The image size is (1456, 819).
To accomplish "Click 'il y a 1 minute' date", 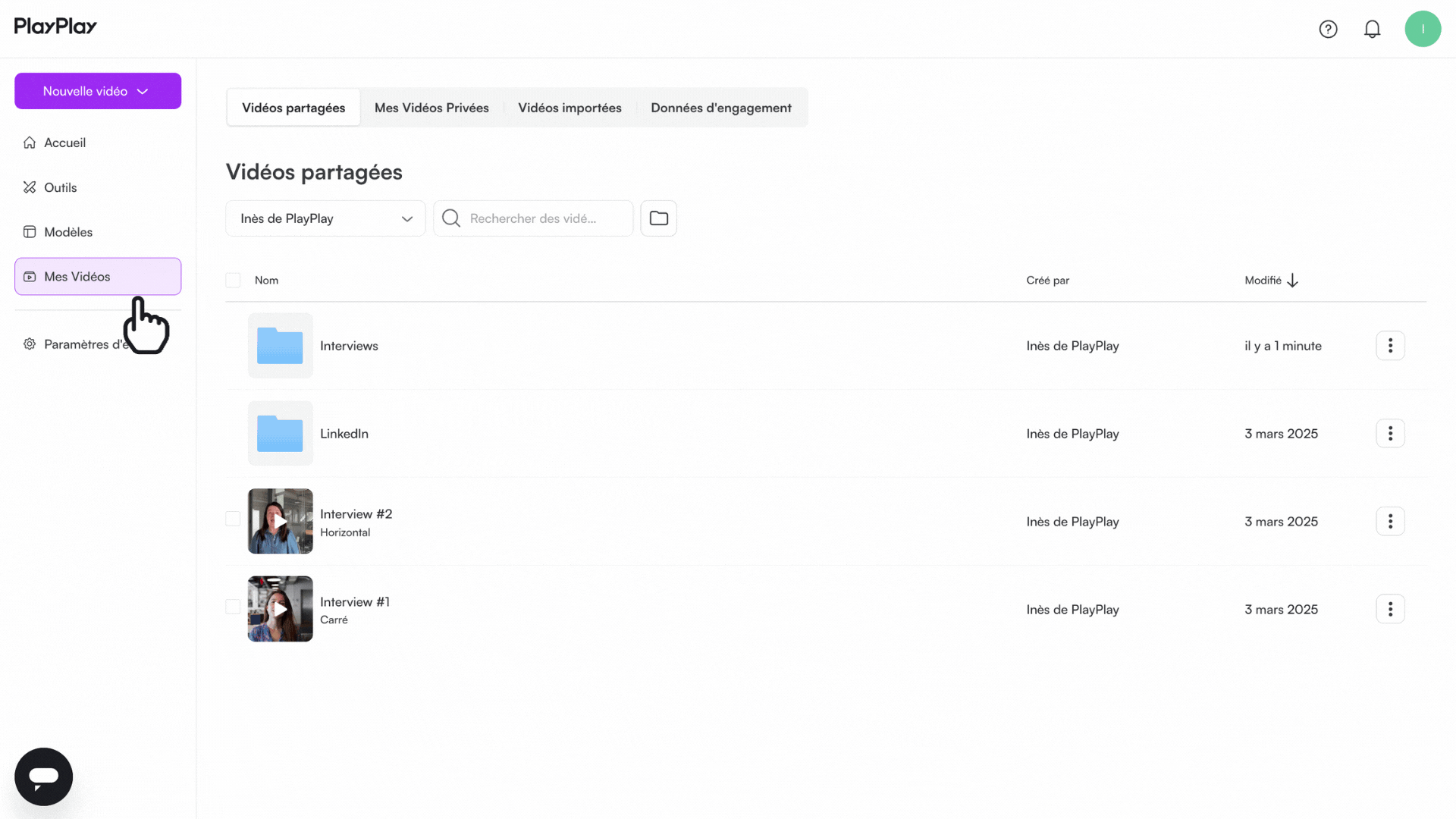I will coord(1282,346).
